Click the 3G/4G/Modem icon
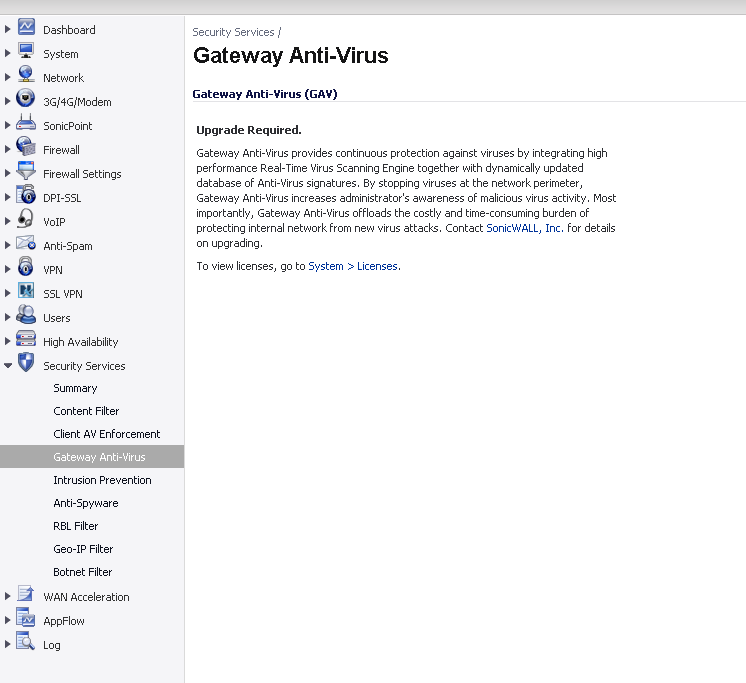Viewport: 746px width, 683px height. pyautogui.click(x=26, y=98)
